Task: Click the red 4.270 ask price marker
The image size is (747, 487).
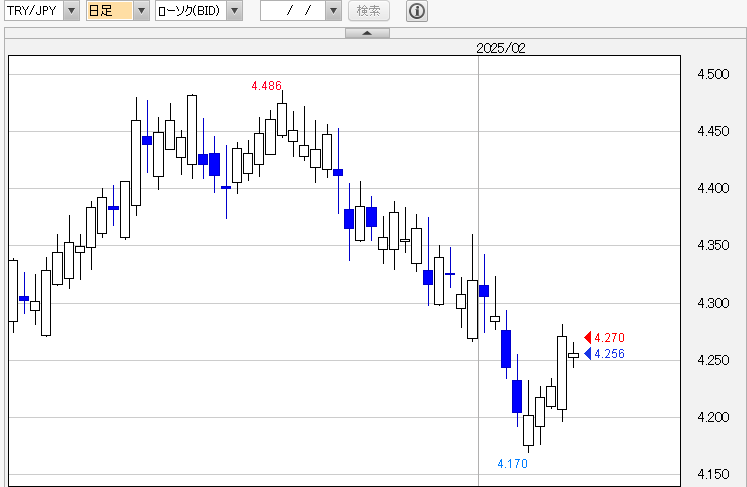Action: point(604,337)
